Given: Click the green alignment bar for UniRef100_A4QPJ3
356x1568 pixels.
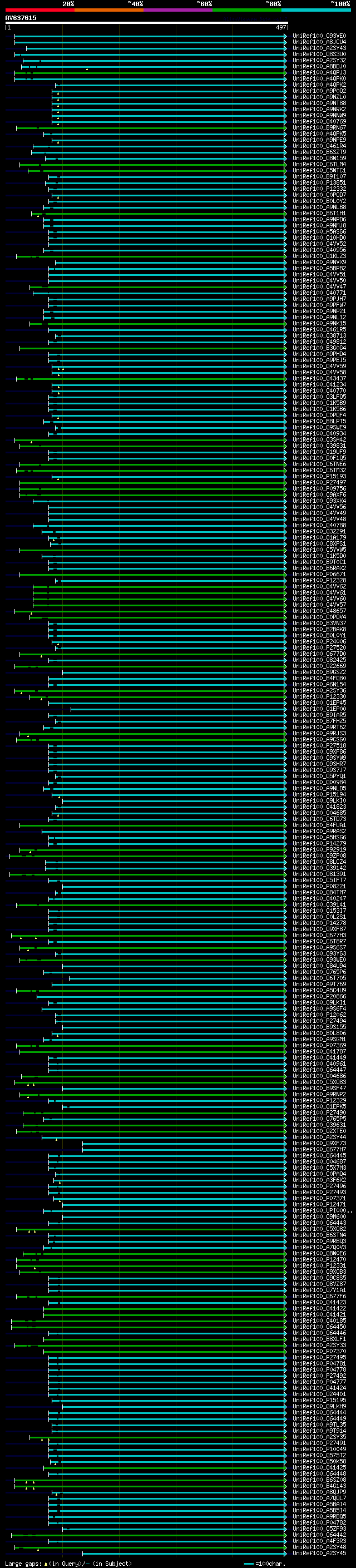Looking at the screenshot, I should tap(149, 72).
